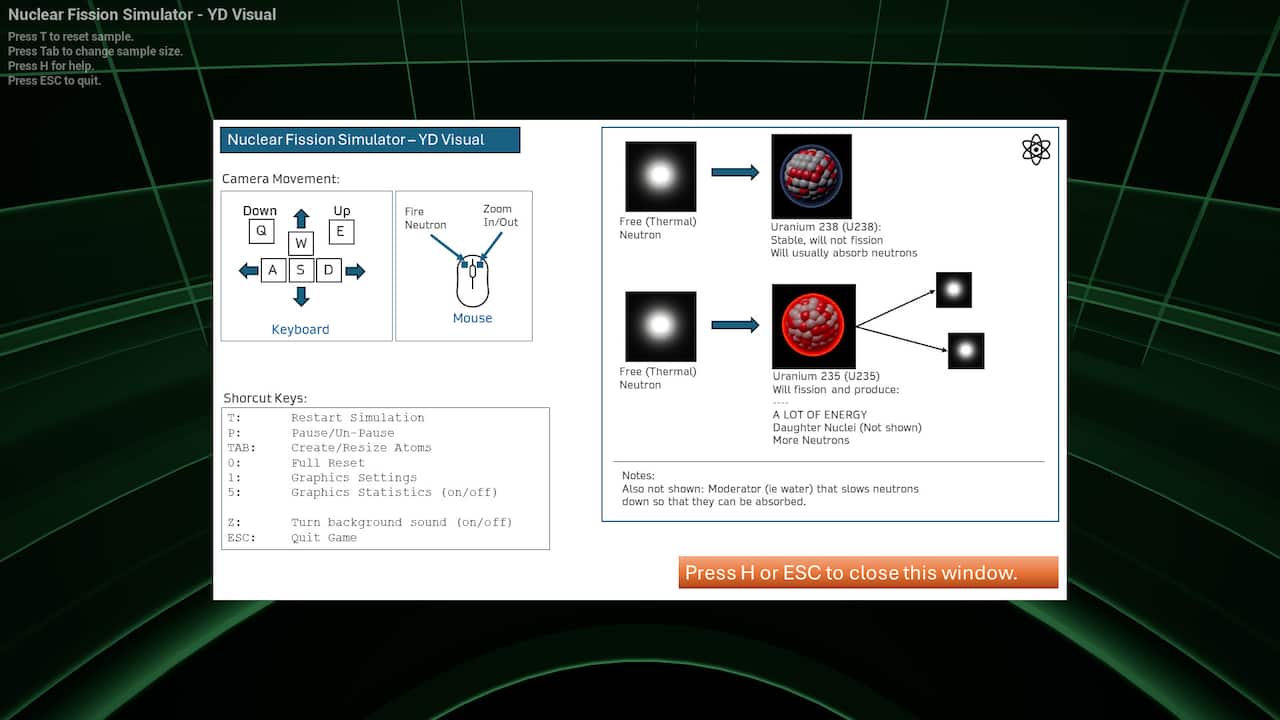Click the 'Restart Simulation' shortcut row
This screenshot has width=1280, height=720.
326,418
